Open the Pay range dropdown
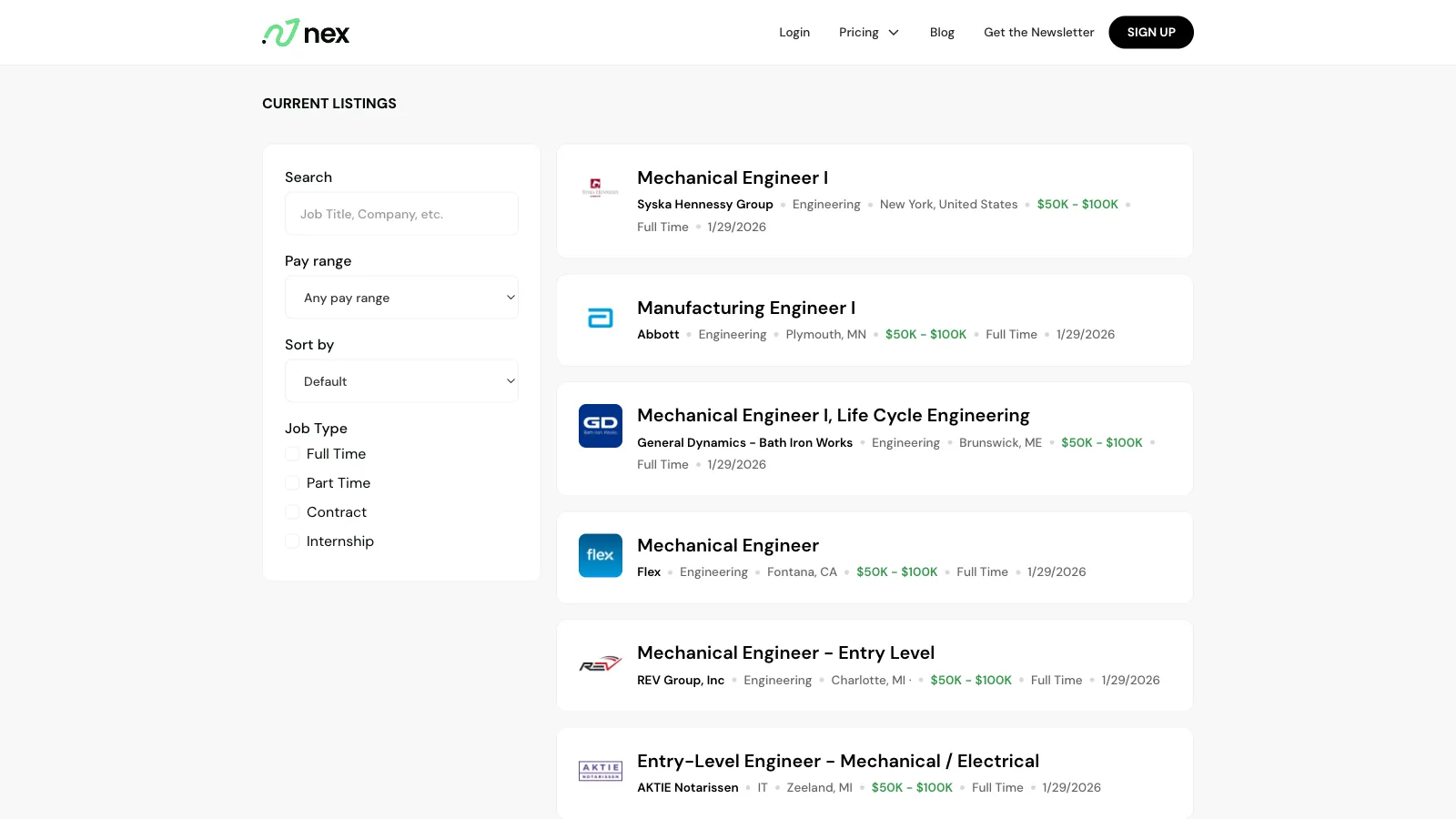The image size is (1456, 819). pyautogui.click(x=401, y=298)
